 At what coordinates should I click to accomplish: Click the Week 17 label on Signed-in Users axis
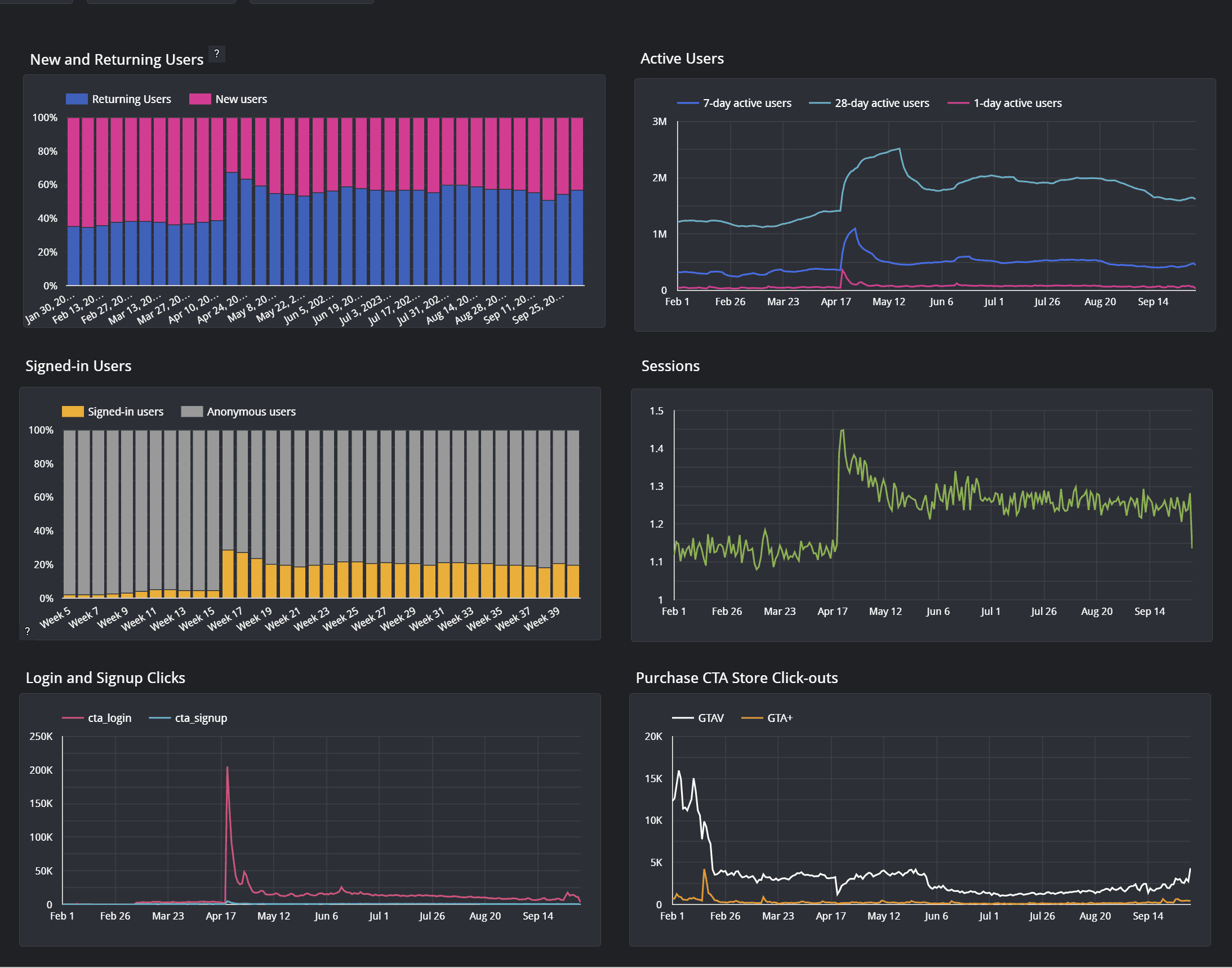225,618
